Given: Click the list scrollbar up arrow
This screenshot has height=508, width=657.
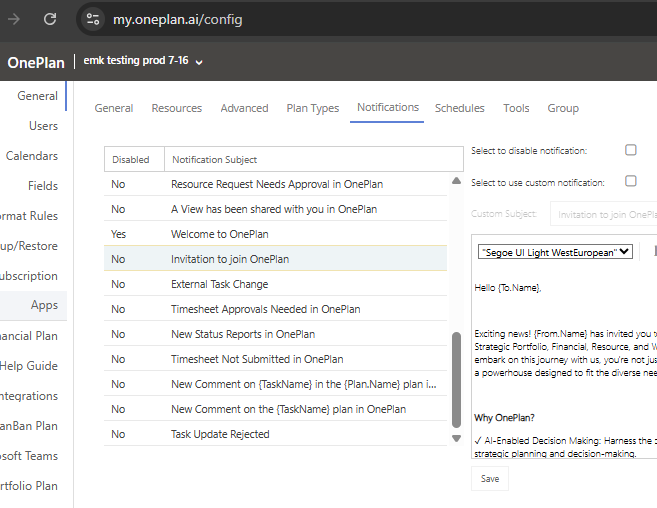Looking at the screenshot, I should point(457,181).
